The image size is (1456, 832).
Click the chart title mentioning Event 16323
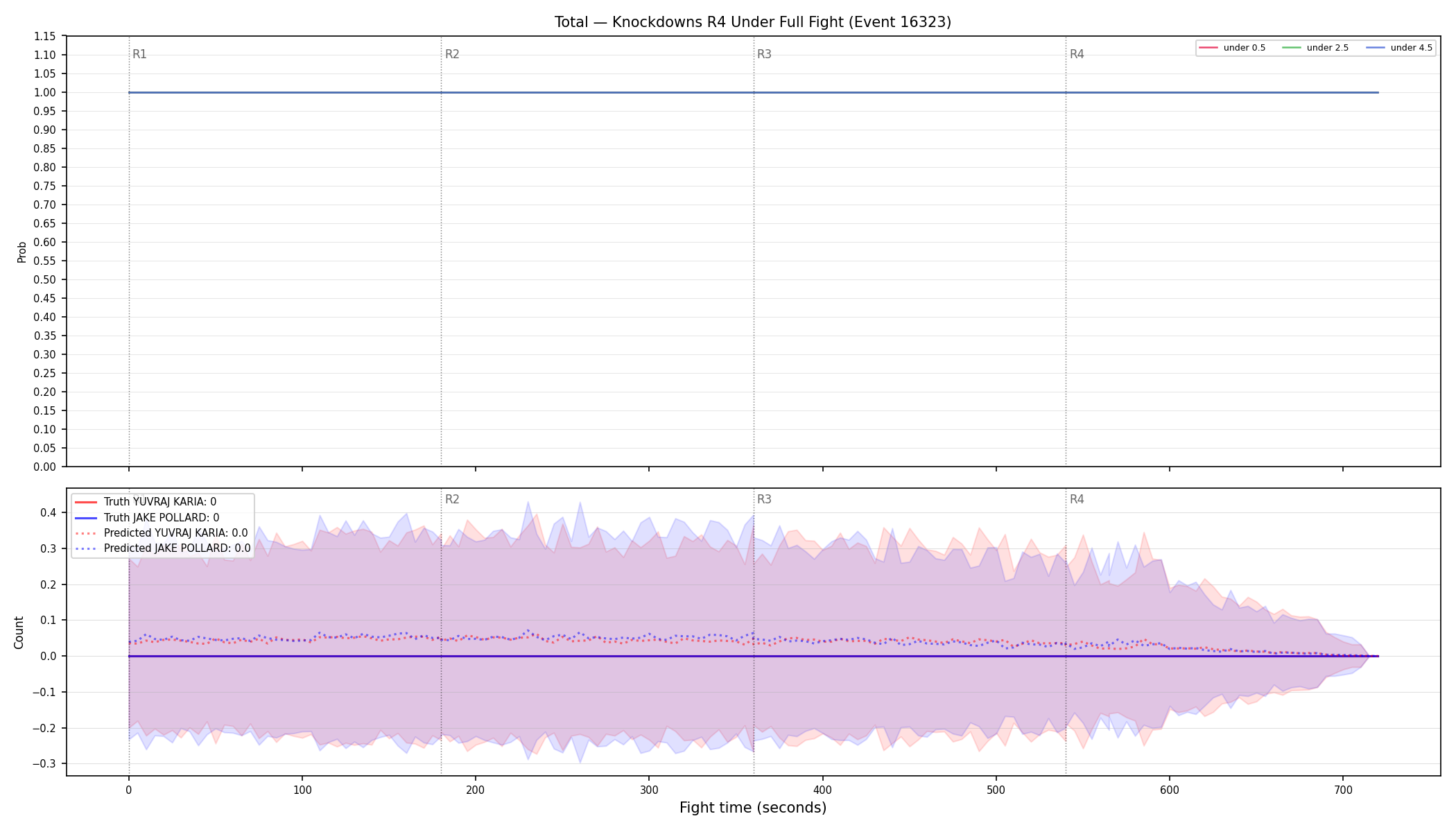click(752, 22)
